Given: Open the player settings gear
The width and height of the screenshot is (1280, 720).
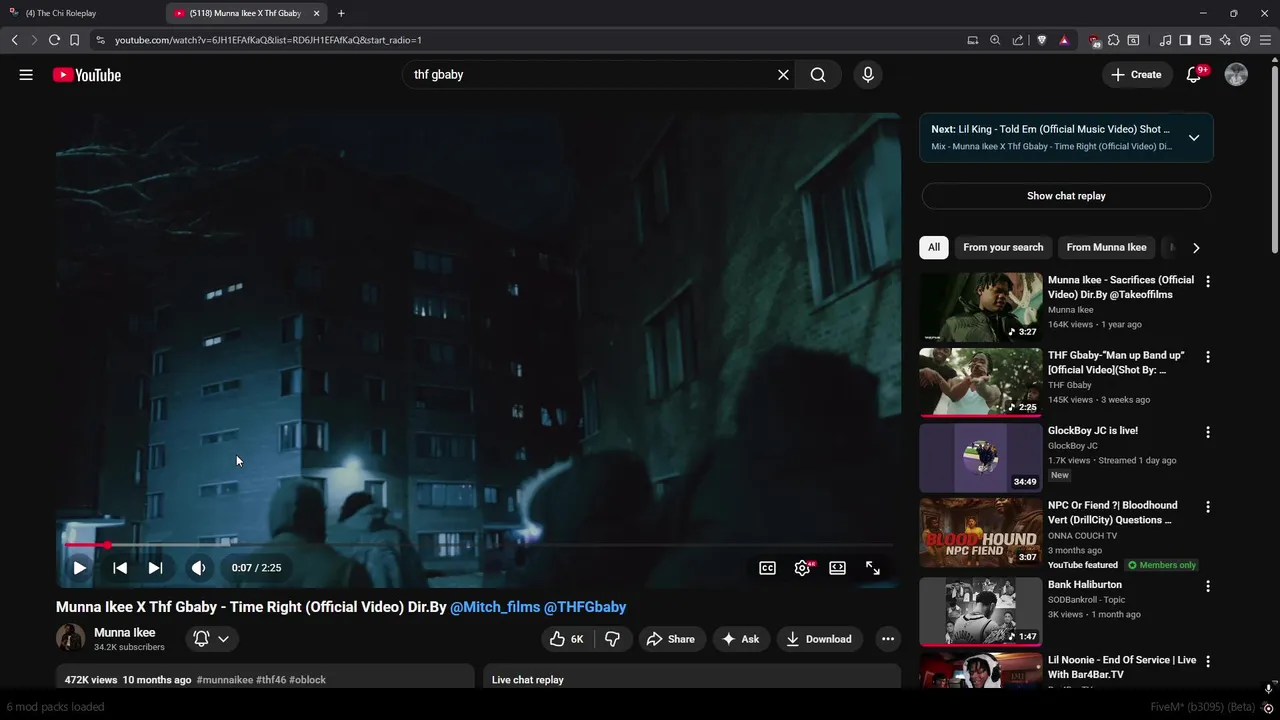Looking at the screenshot, I should pyautogui.click(x=802, y=568).
